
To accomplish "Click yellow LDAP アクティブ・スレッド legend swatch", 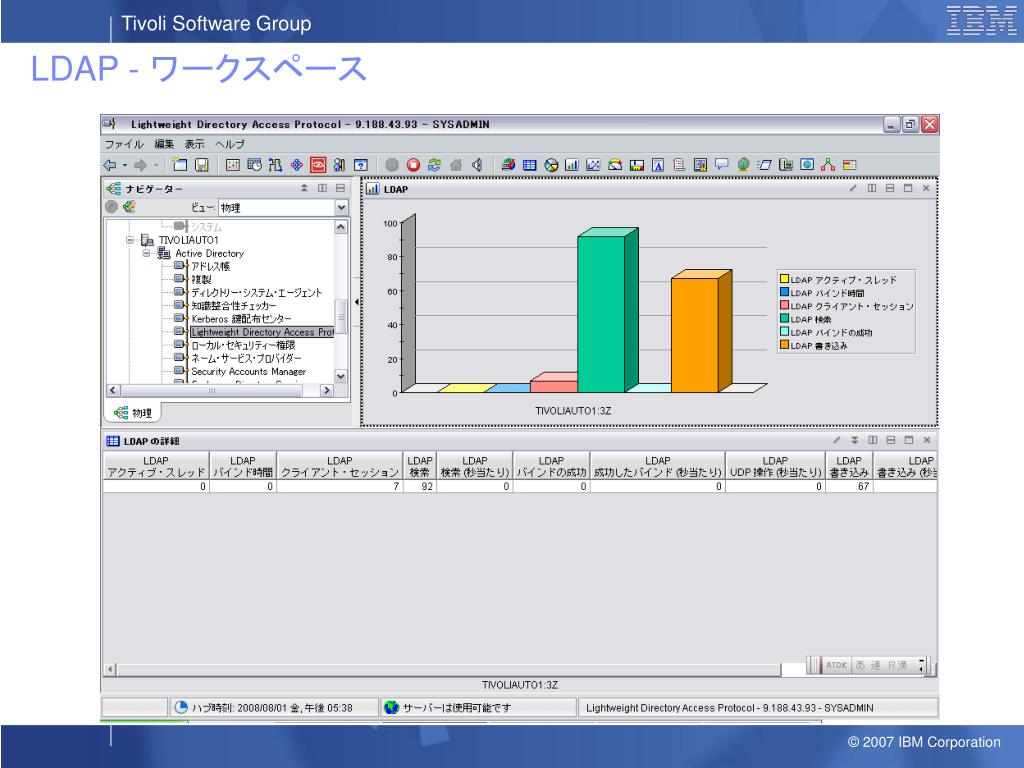I will (784, 279).
